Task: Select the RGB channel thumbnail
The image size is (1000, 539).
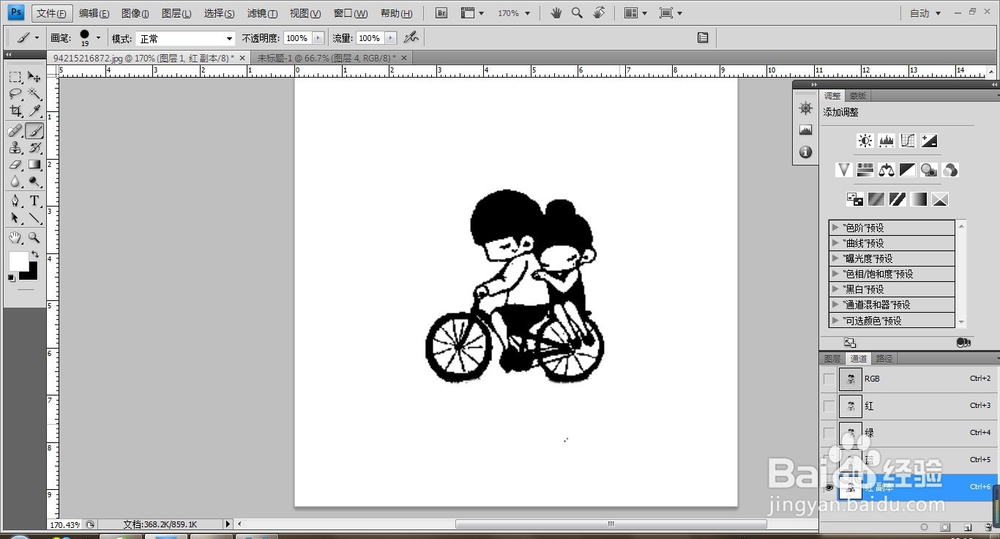Action: [x=851, y=379]
